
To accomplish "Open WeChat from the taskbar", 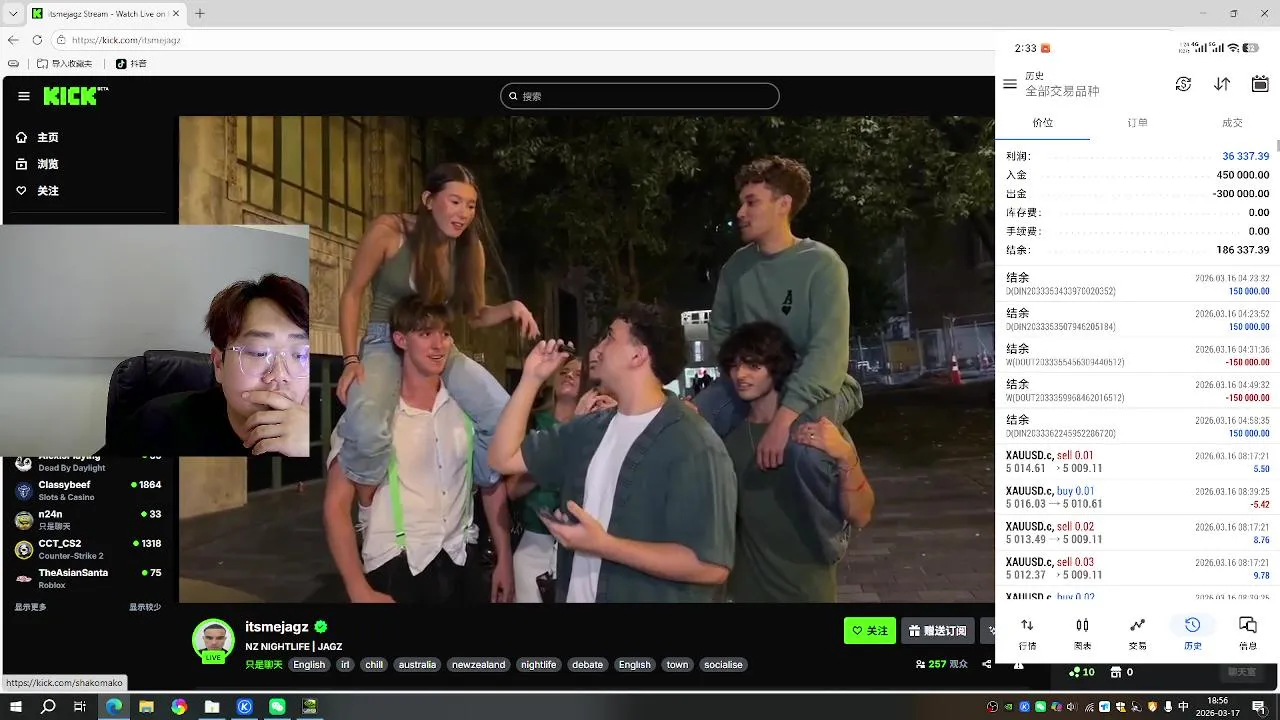I will coord(277,707).
